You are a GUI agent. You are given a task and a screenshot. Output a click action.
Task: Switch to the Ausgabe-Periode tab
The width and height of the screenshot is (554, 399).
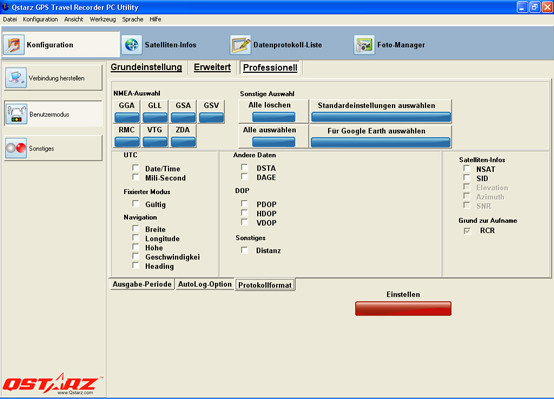(x=142, y=284)
